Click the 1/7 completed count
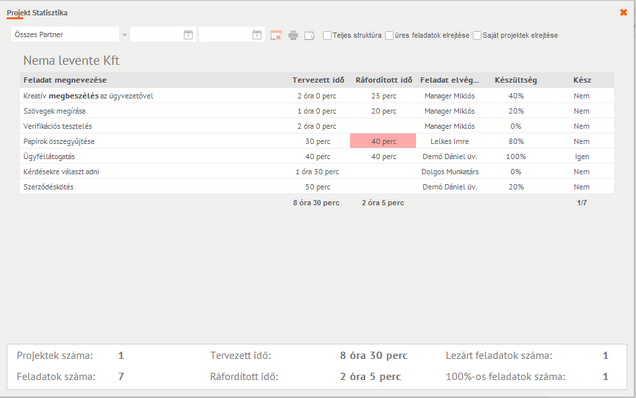 (x=582, y=202)
